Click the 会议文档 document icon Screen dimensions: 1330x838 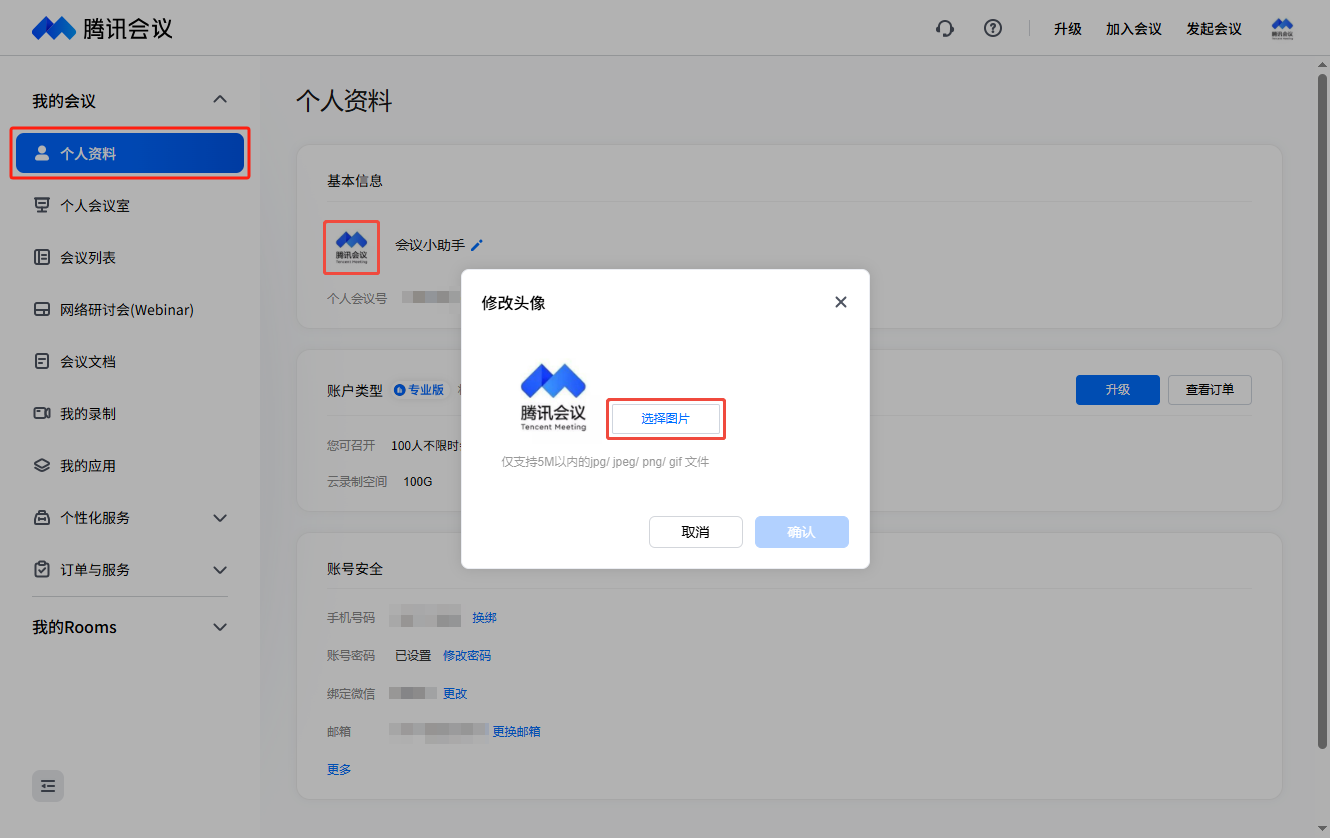(x=42, y=362)
